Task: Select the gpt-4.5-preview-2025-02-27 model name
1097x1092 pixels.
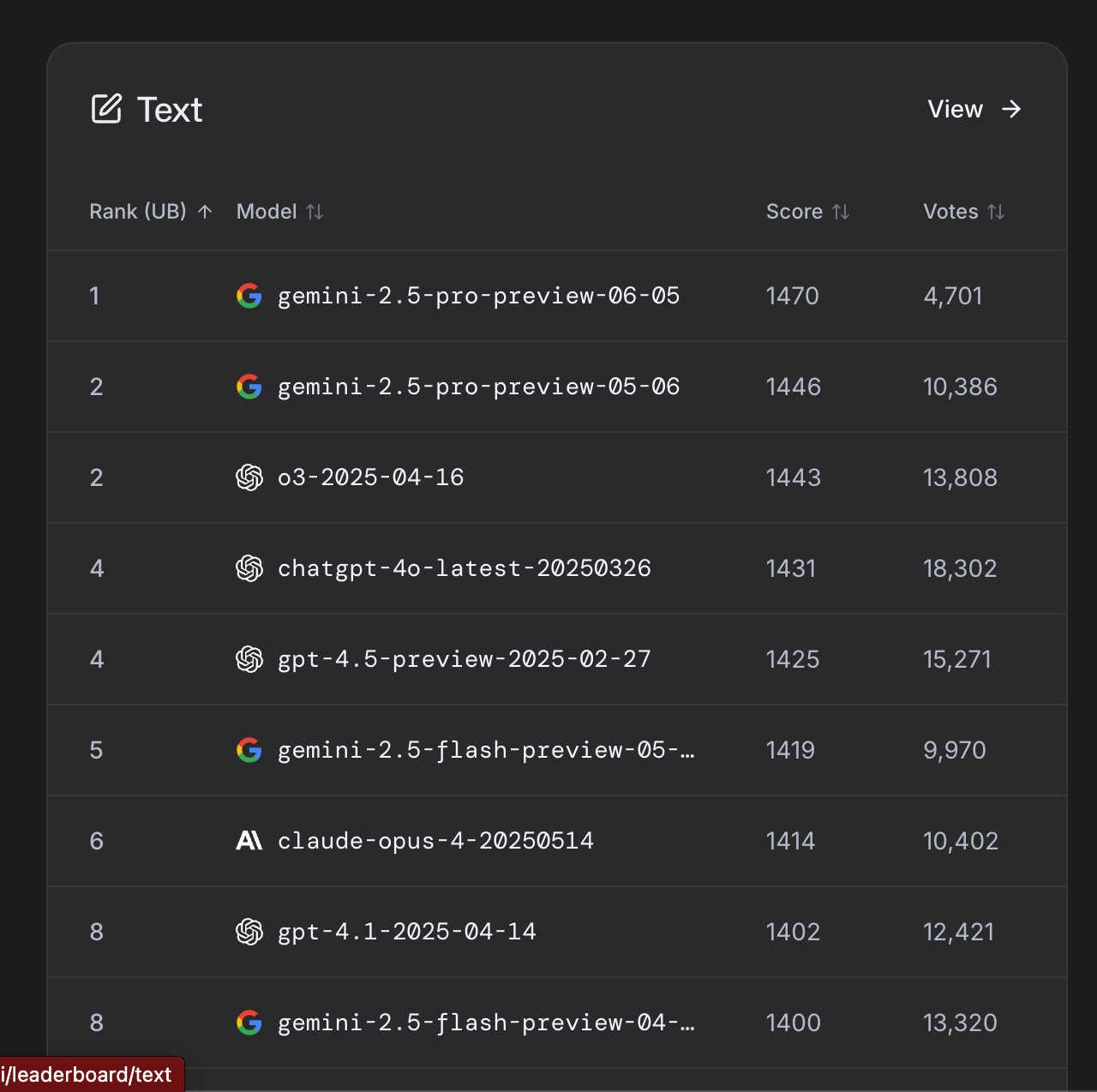Action: [464, 659]
